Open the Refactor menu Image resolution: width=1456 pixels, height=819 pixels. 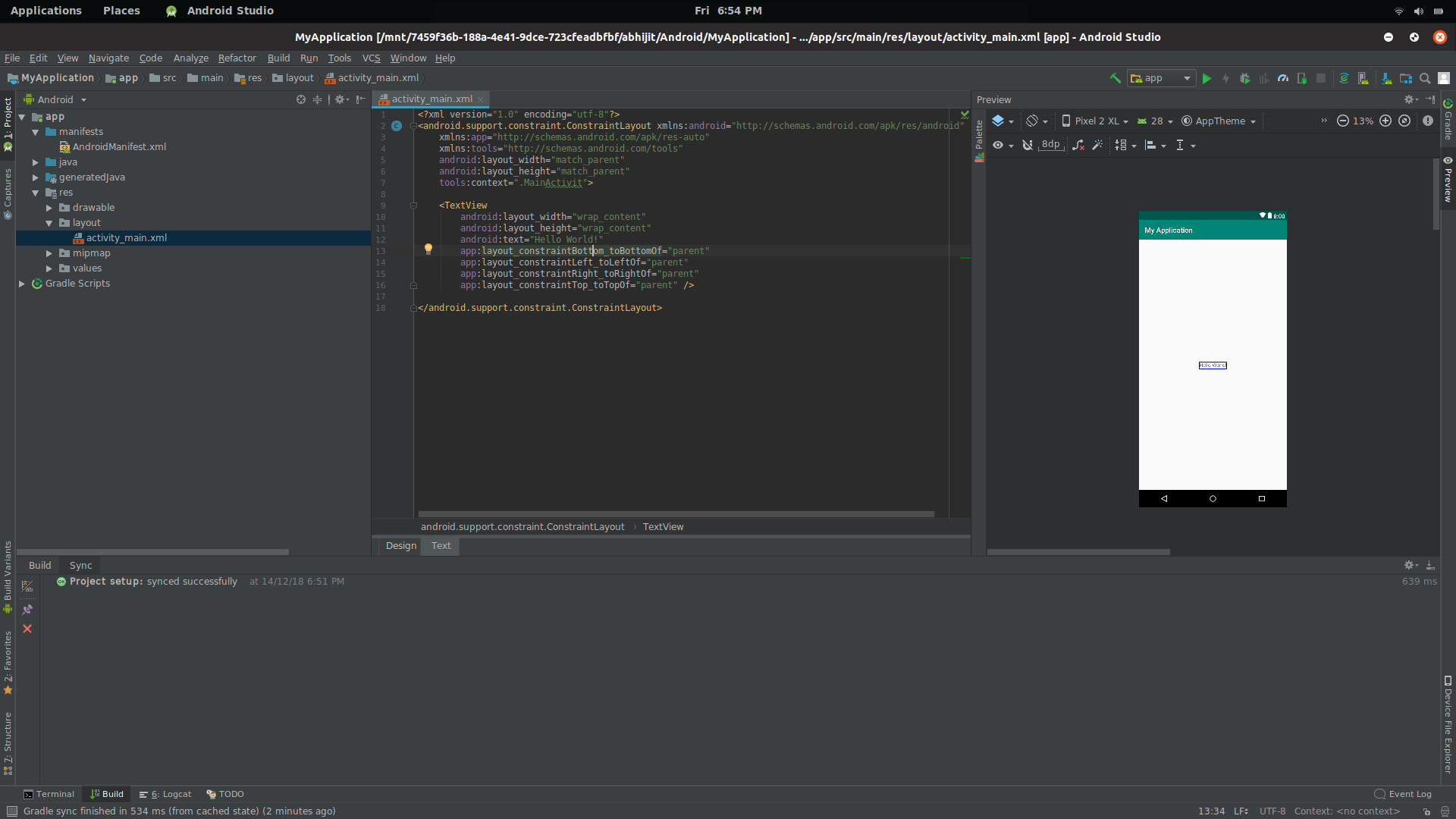point(237,58)
